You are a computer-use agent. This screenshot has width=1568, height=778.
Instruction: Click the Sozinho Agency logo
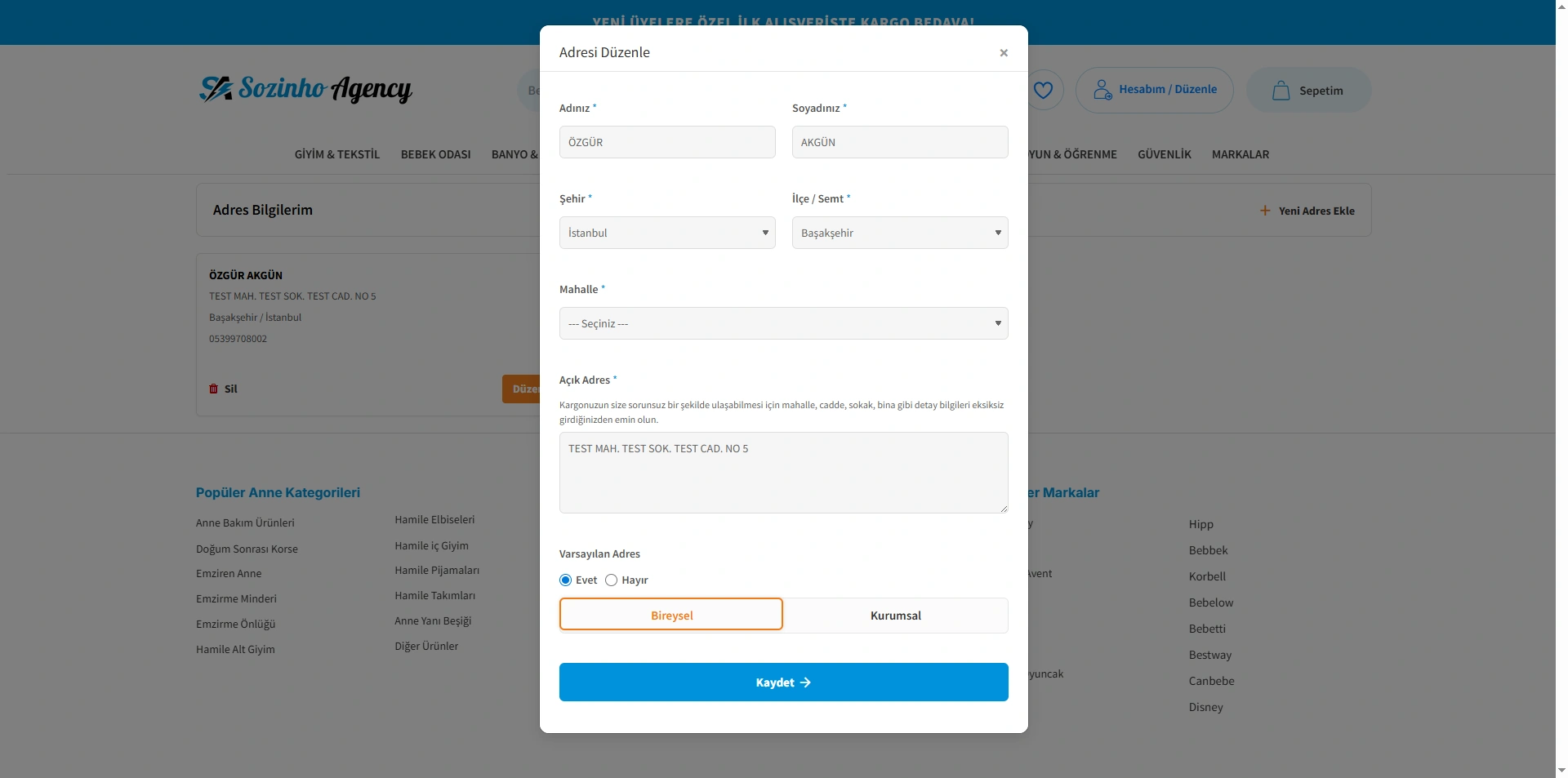(x=305, y=89)
